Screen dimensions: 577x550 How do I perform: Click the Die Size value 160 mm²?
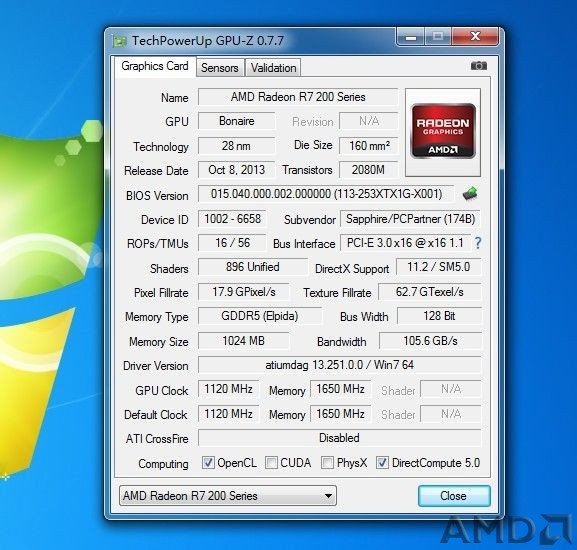[369, 146]
